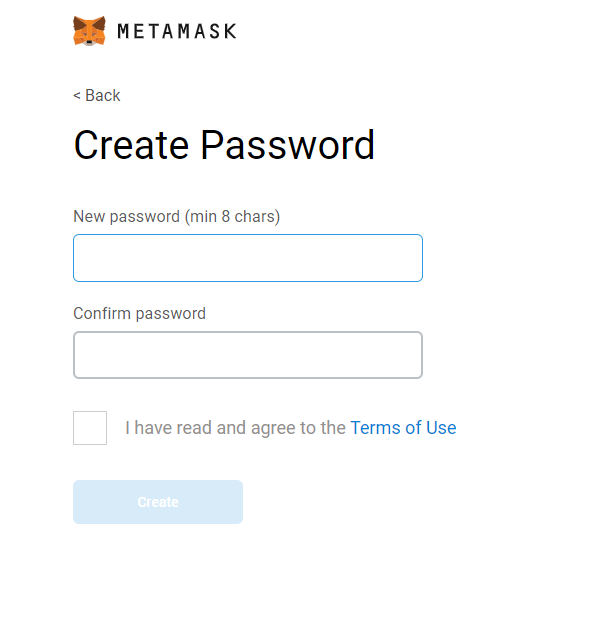The width and height of the screenshot is (606, 621).
Task: Select the word Password in the heading
Action: coord(288,145)
